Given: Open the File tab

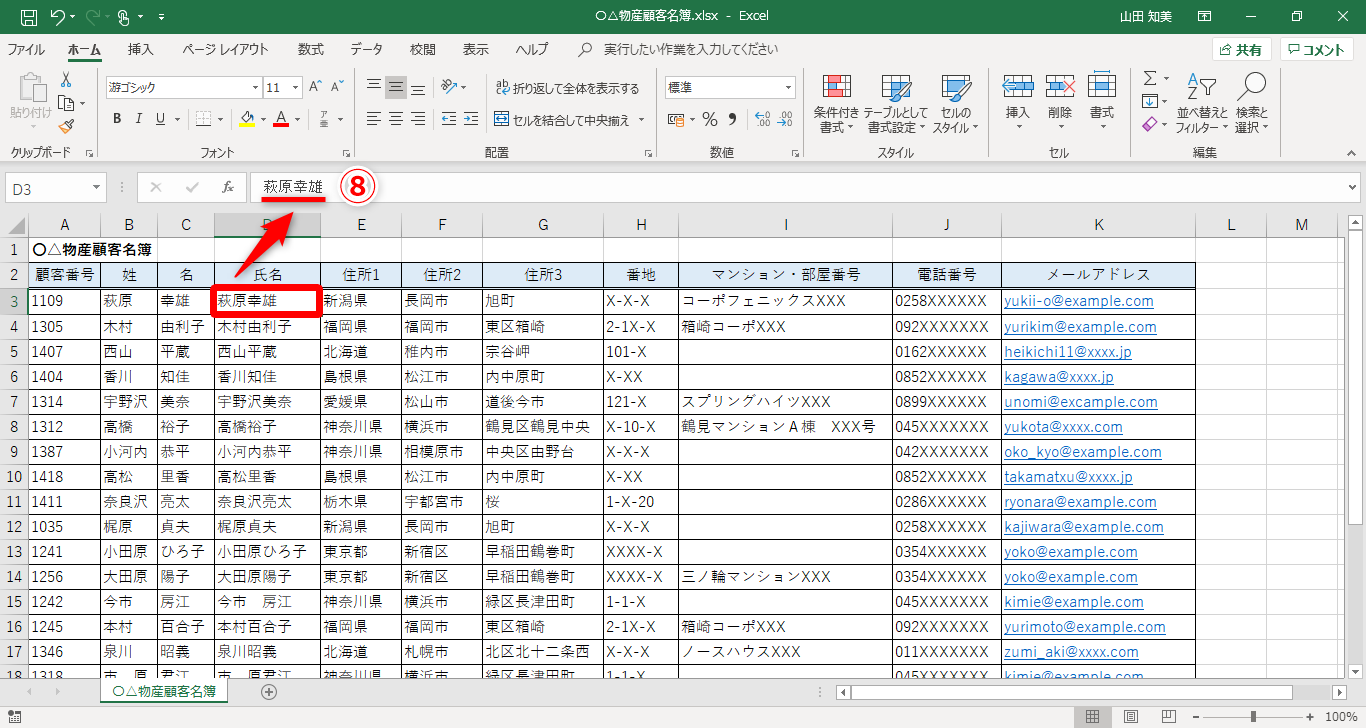Looking at the screenshot, I should click(26, 49).
